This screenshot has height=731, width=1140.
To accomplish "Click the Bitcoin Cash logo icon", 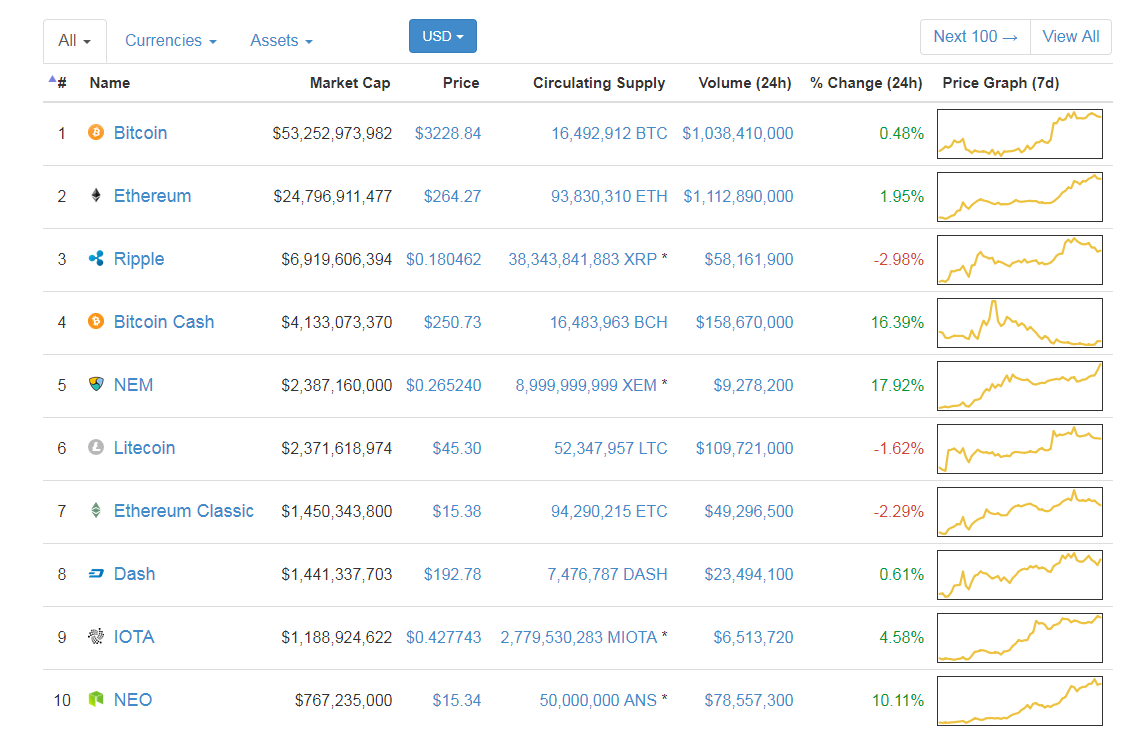I will (x=96, y=321).
